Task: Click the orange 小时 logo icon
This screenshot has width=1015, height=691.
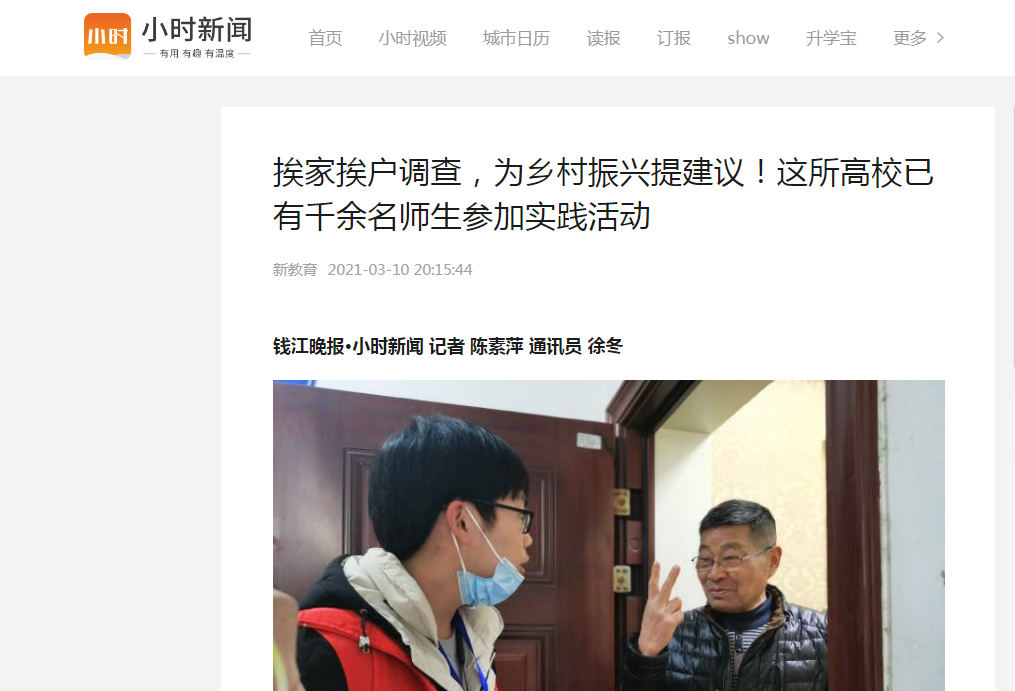Action: pyautogui.click(x=107, y=36)
